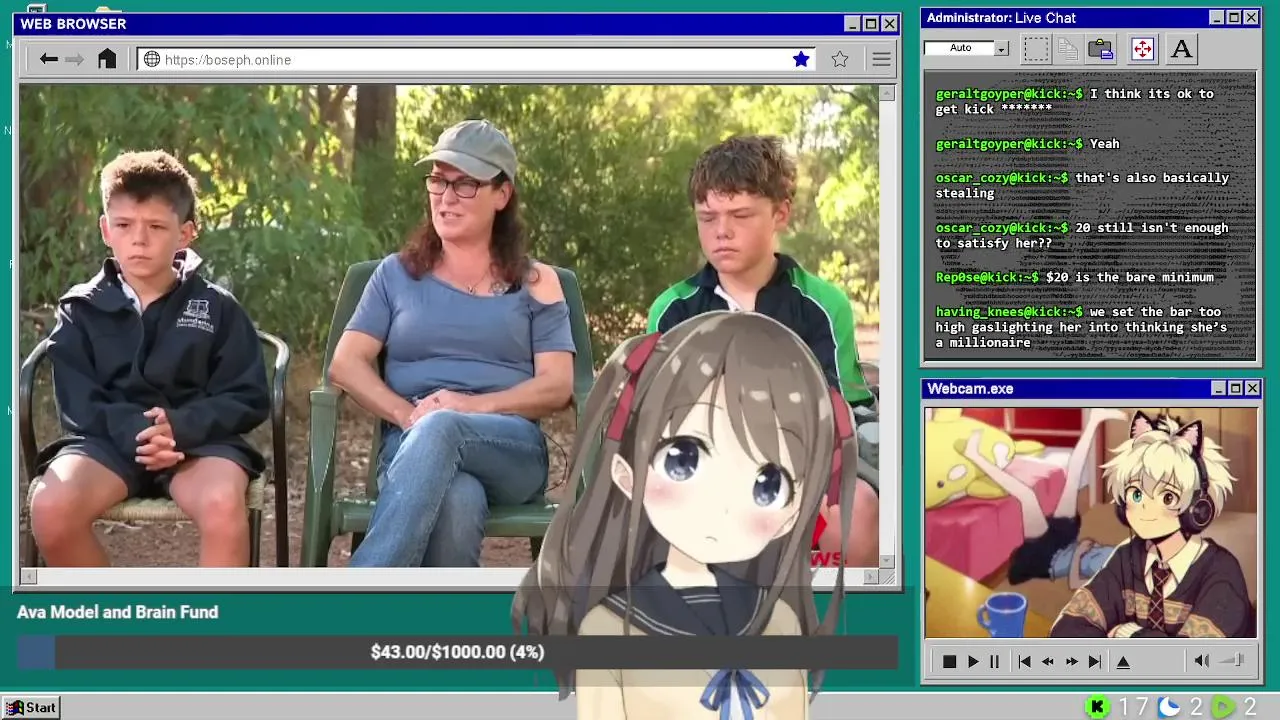Go back in the Web Browser

tap(48, 59)
